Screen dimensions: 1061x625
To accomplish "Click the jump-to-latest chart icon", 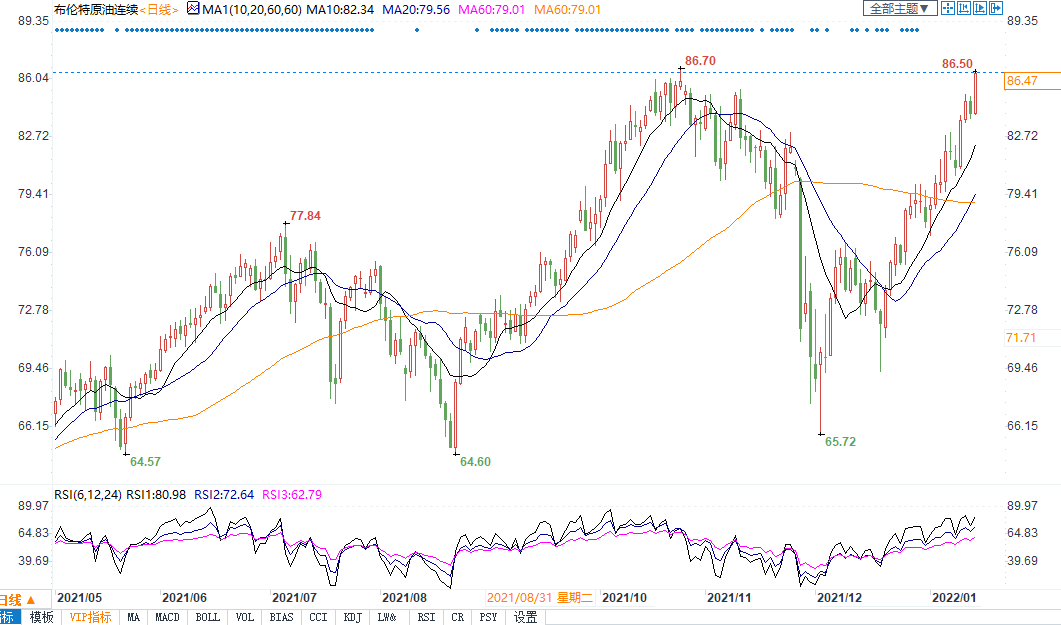I will pyautogui.click(x=980, y=8).
